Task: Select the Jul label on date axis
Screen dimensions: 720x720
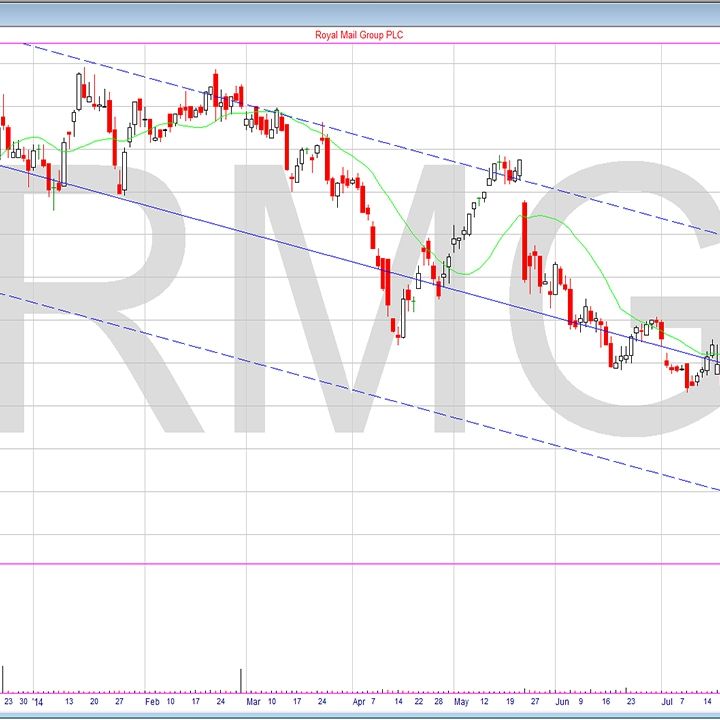Action: pos(667,702)
